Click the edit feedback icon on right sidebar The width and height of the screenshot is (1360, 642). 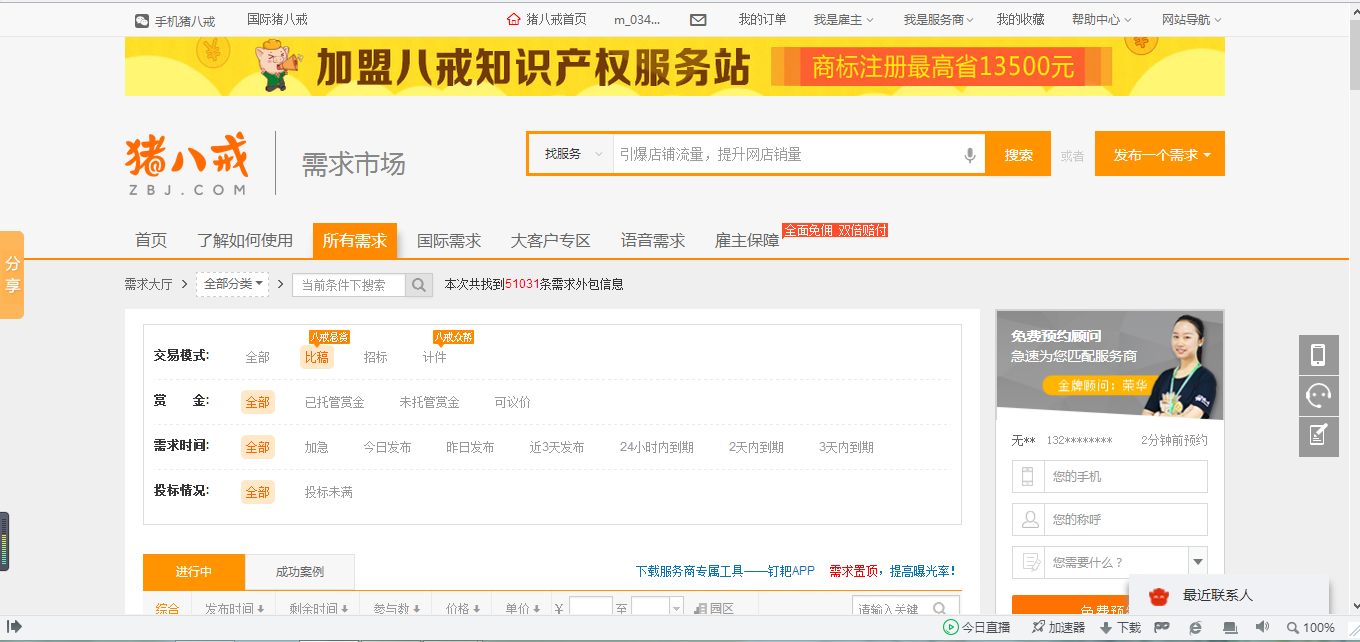click(x=1318, y=437)
